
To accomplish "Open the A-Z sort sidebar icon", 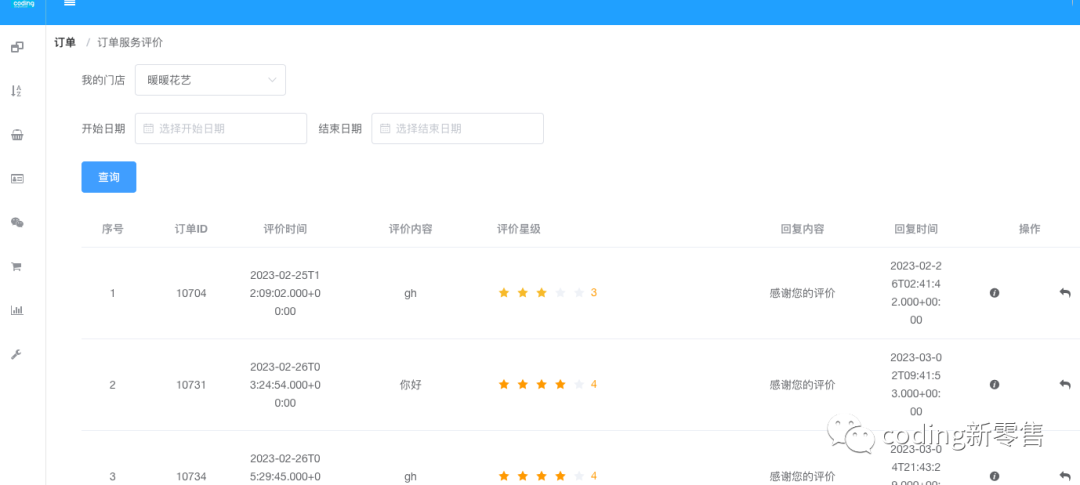I will click(x=17, y=91).
